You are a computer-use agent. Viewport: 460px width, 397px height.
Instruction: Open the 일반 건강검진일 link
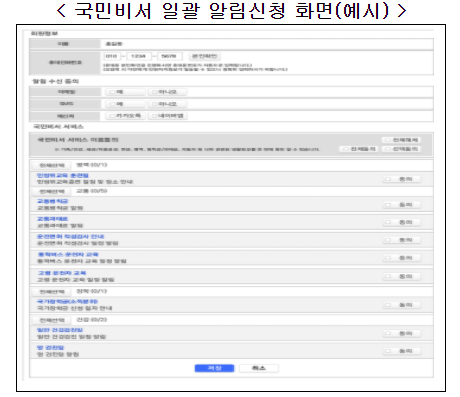coord(60,330)
